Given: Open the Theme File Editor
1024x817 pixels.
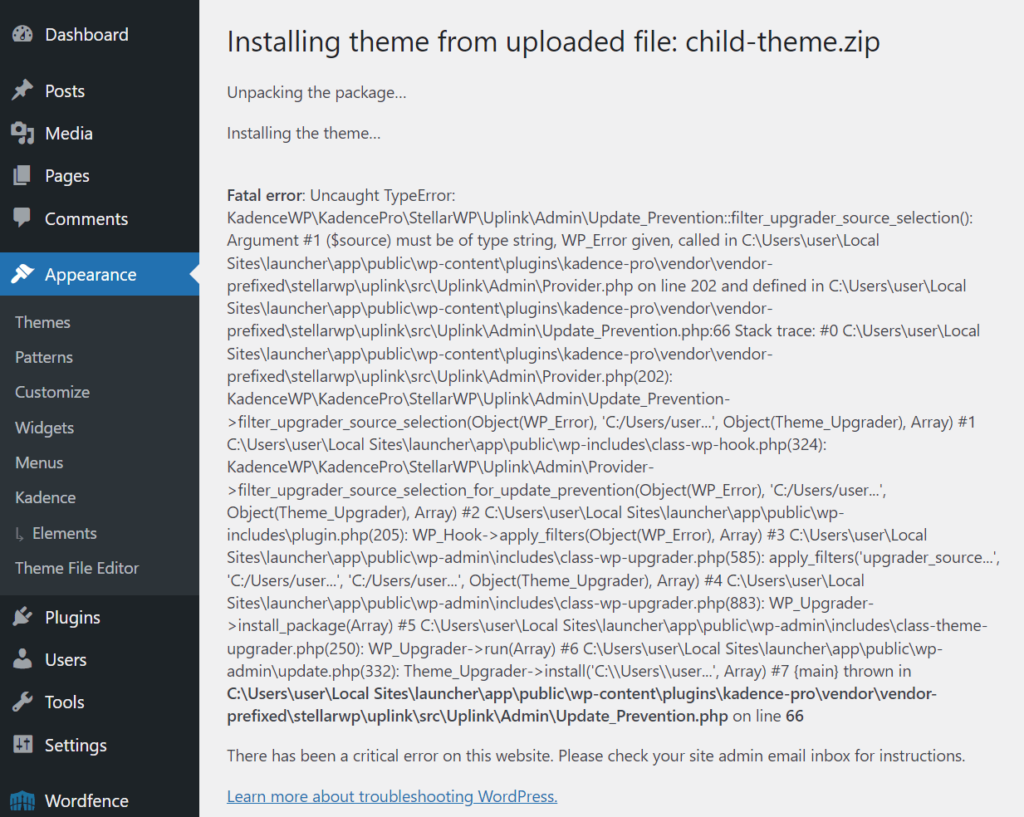Looking at the screenshot, I should click(77, 568).
